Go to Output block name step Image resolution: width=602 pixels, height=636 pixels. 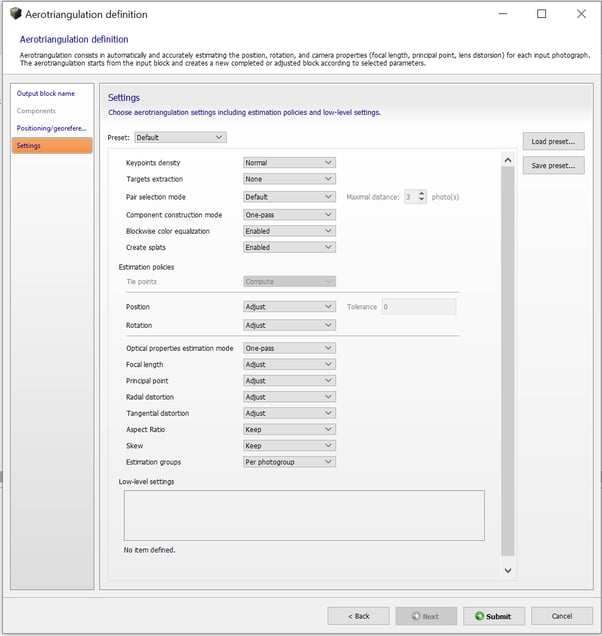45,93
